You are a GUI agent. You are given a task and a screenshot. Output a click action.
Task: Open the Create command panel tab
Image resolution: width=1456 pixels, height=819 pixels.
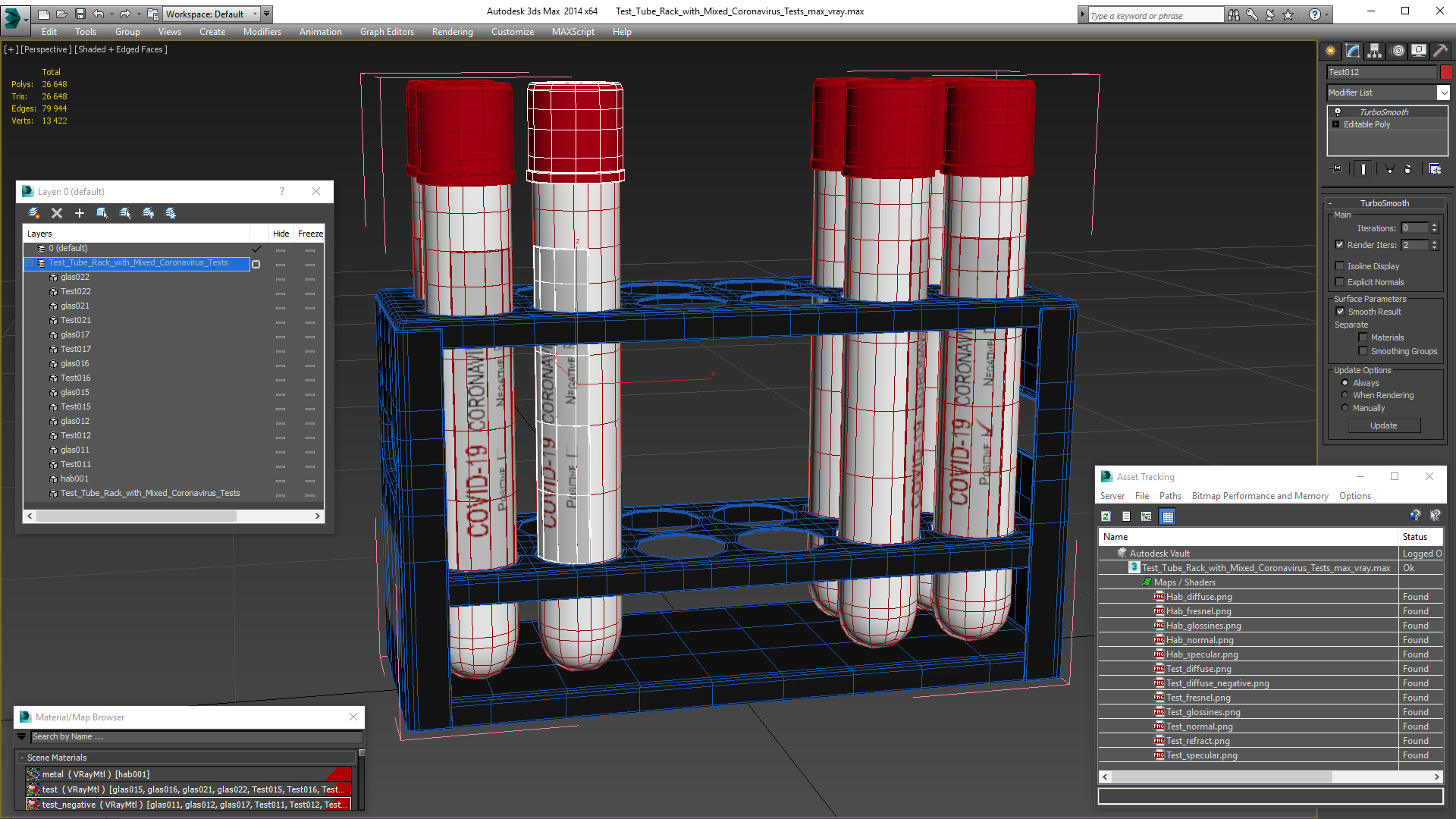tap(1331, 51)
